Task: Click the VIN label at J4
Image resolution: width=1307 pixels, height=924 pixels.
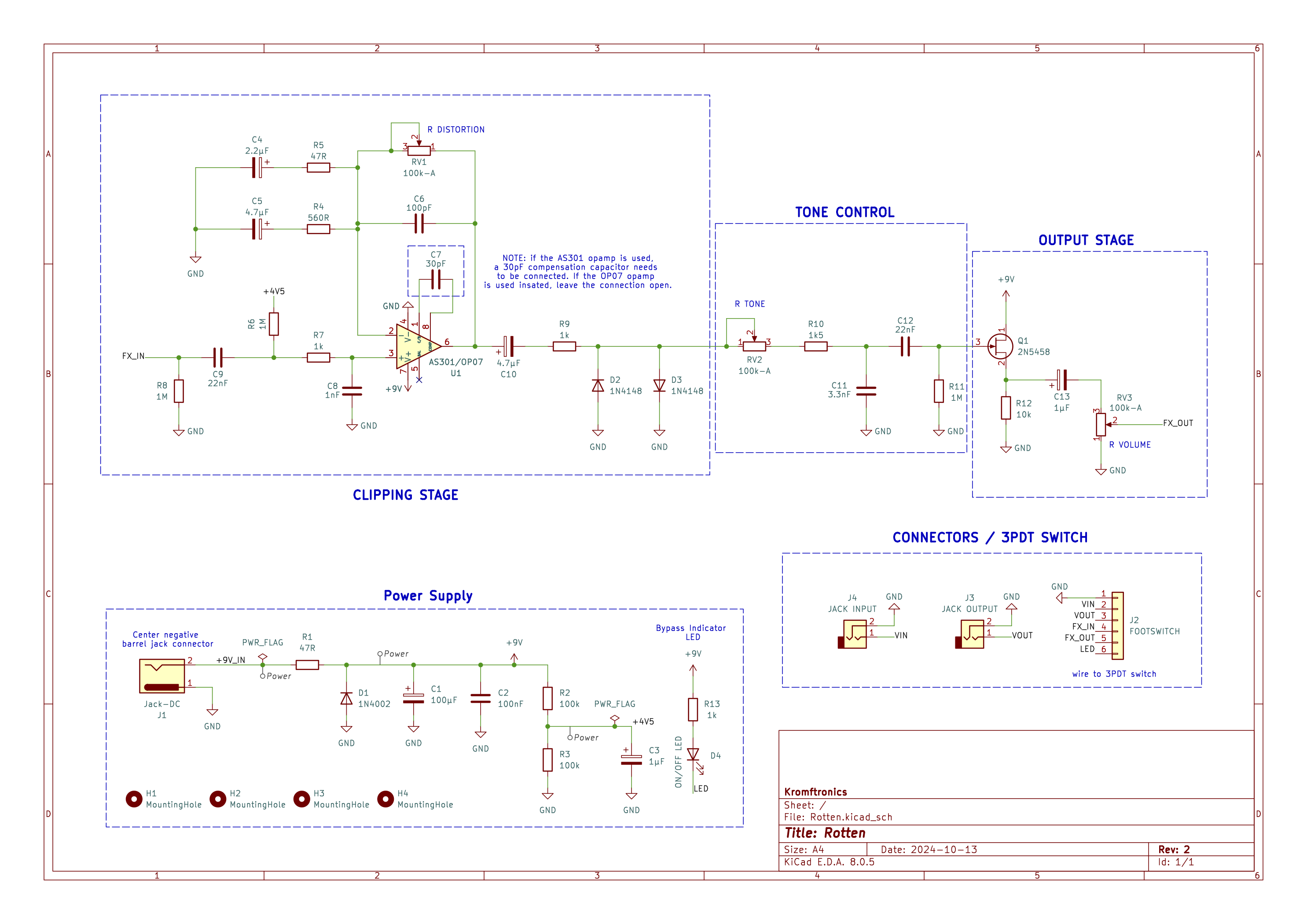Action: click(901, 635)
